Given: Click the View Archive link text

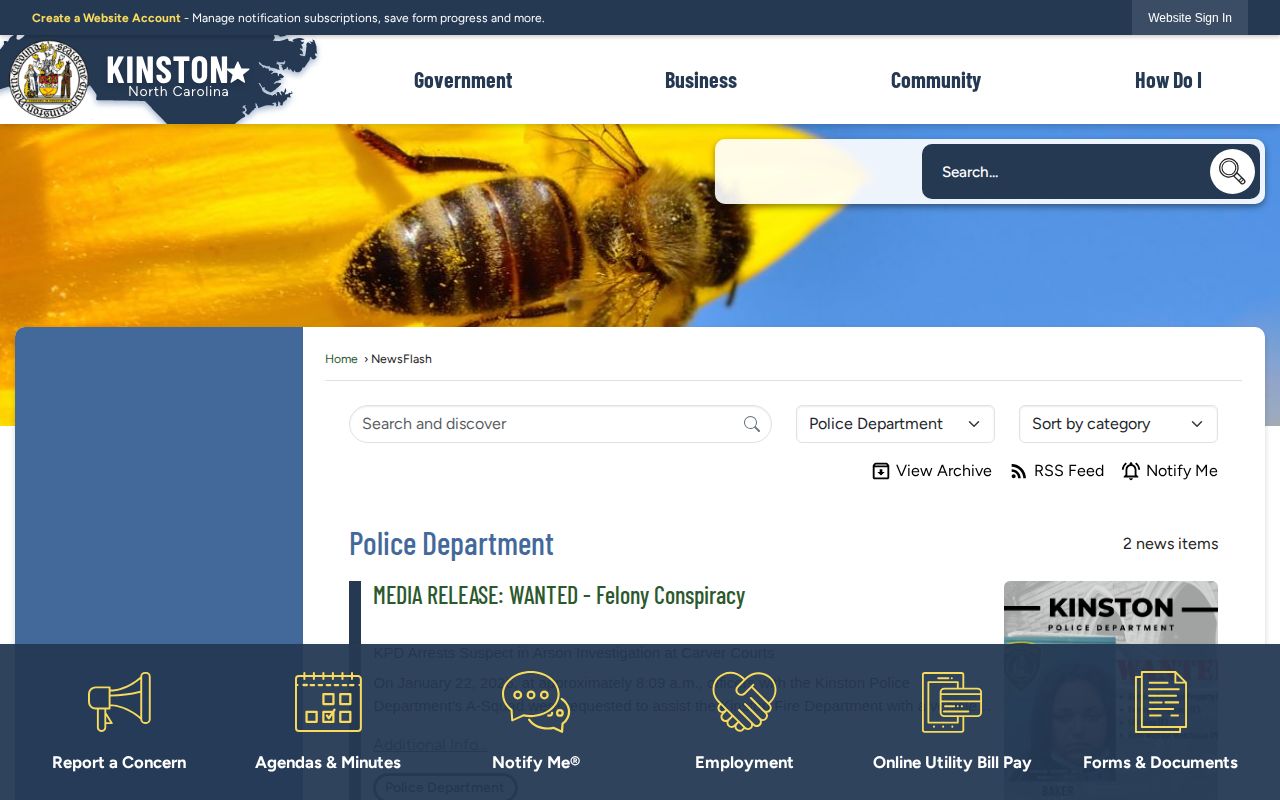Looking at the screenshot, I should point(944,471).
